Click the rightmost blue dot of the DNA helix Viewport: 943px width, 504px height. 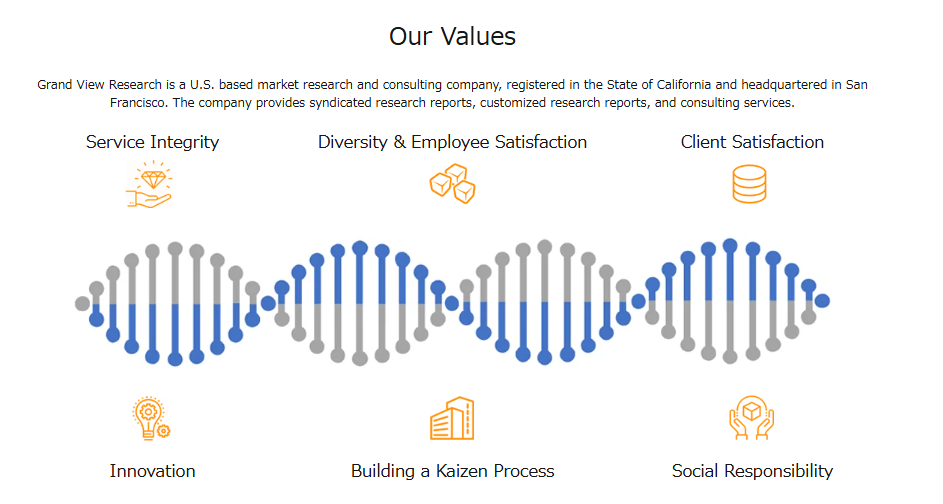(822, 300)
